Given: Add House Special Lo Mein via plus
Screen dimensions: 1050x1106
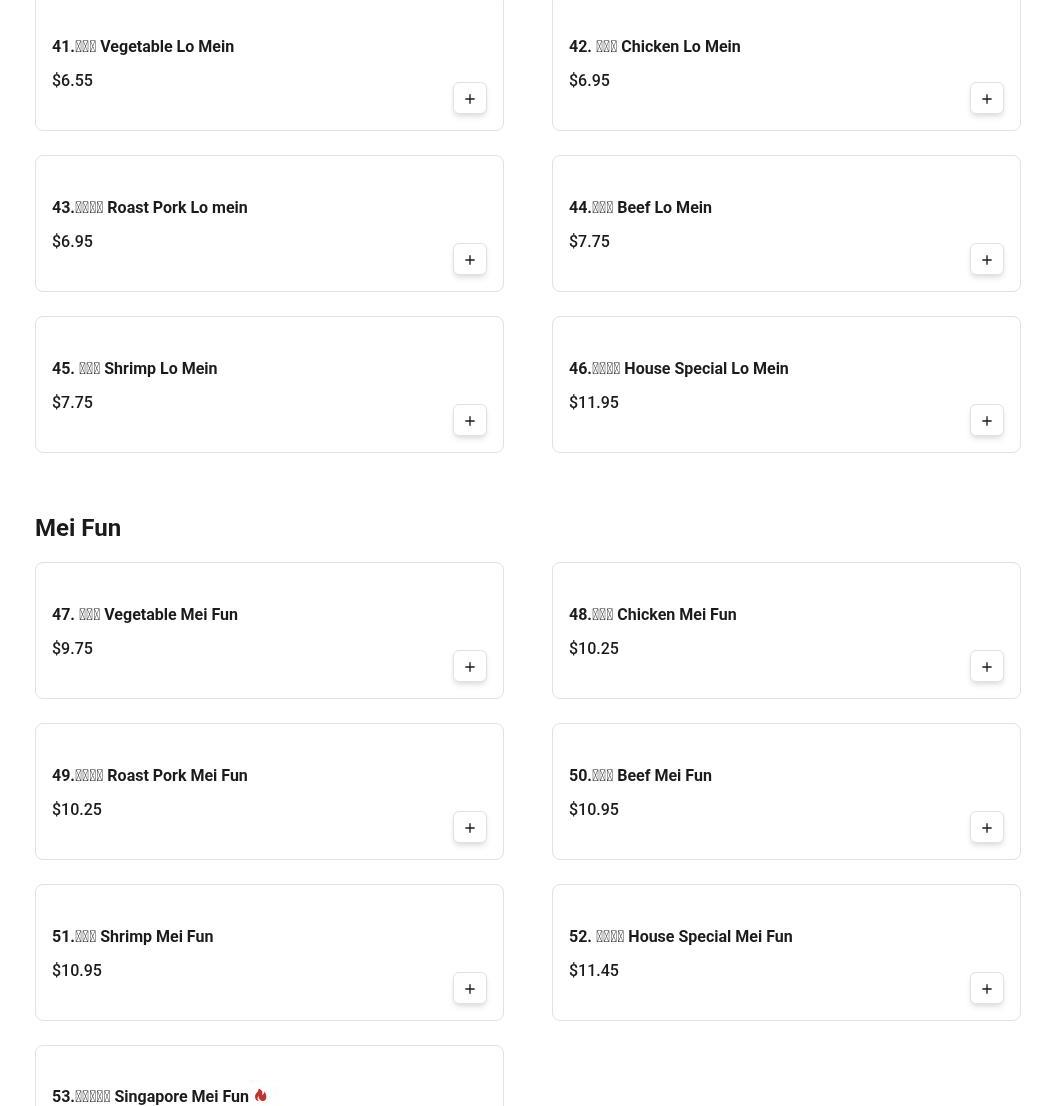Looking at the screenshot, I should pyautogui.click(x=987, y=421).
